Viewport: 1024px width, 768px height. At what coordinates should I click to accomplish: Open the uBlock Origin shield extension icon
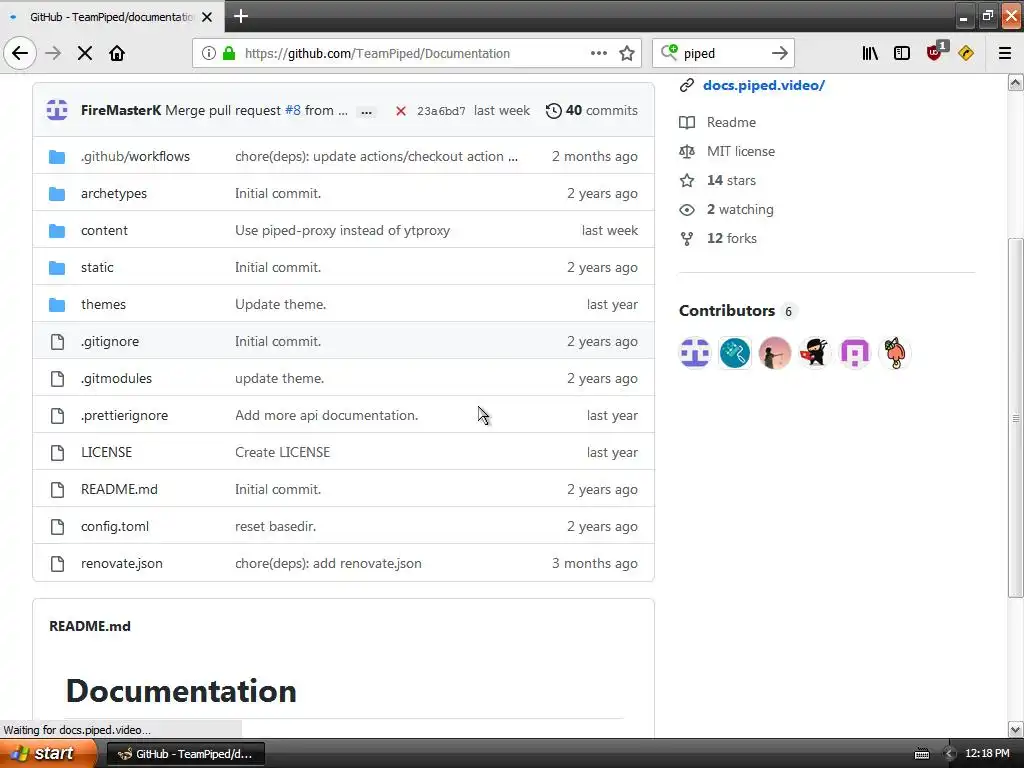(935, 52)
